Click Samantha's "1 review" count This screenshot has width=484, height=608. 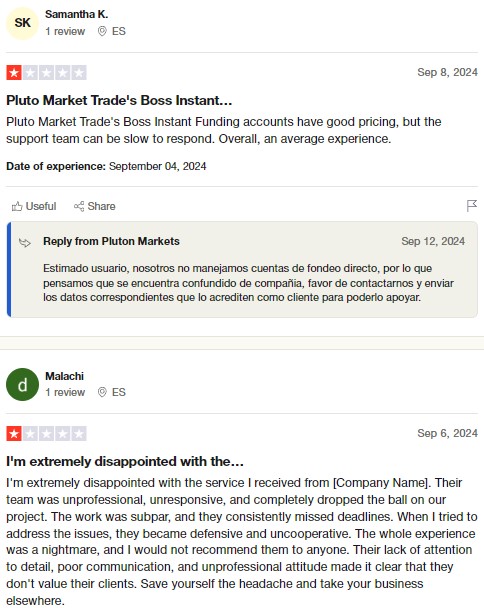coord(65,31)
